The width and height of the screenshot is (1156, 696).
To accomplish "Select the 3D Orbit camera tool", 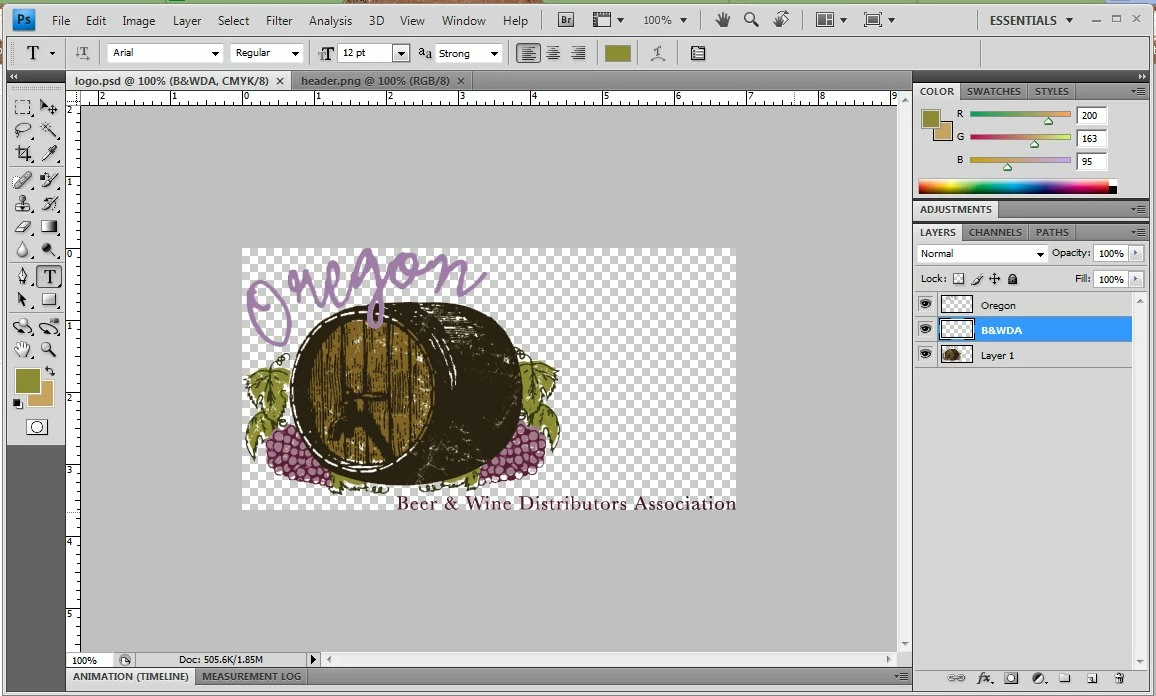I will click(x=49, y=327).
